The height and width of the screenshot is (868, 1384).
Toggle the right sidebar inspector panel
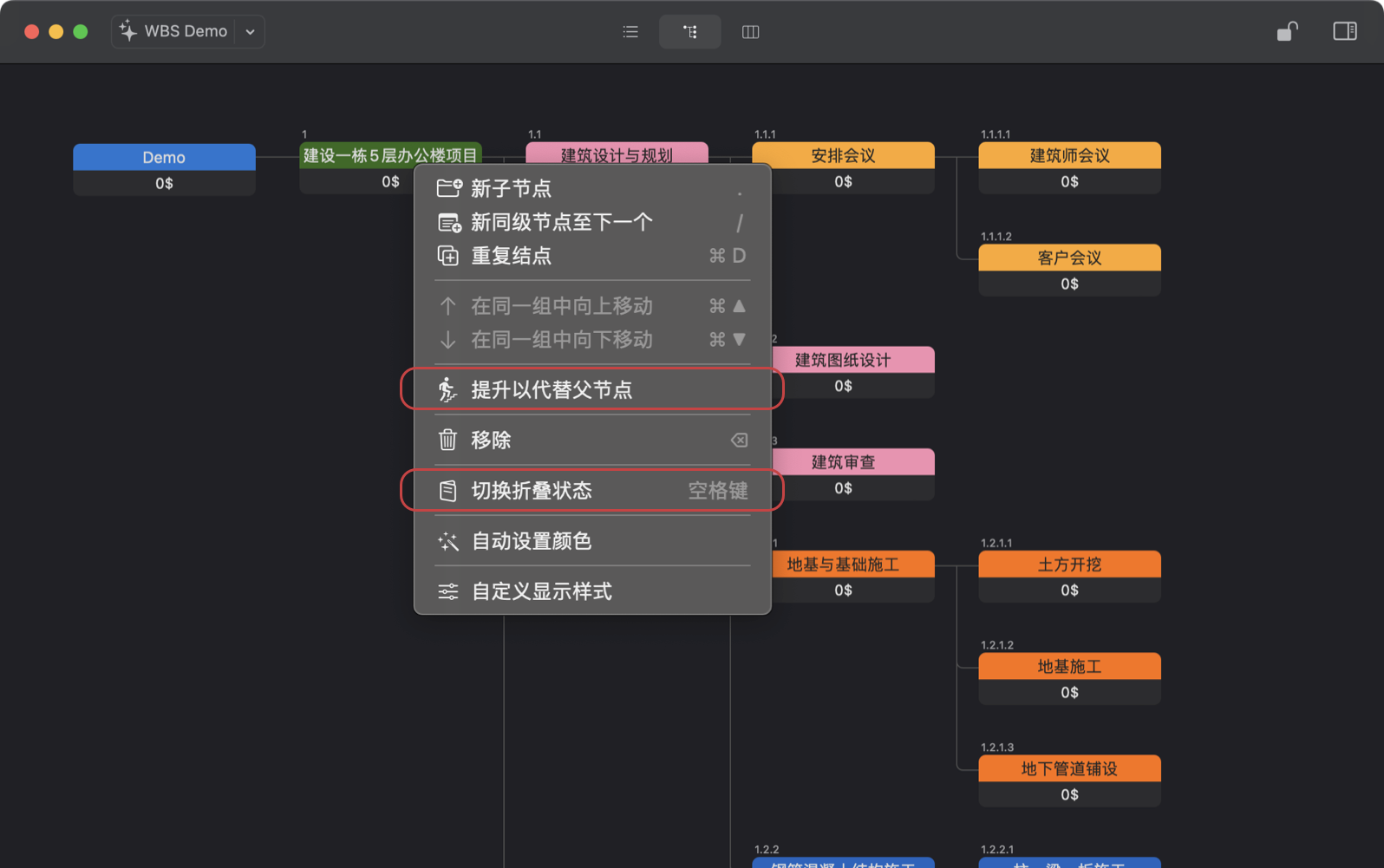point(1344,32)
